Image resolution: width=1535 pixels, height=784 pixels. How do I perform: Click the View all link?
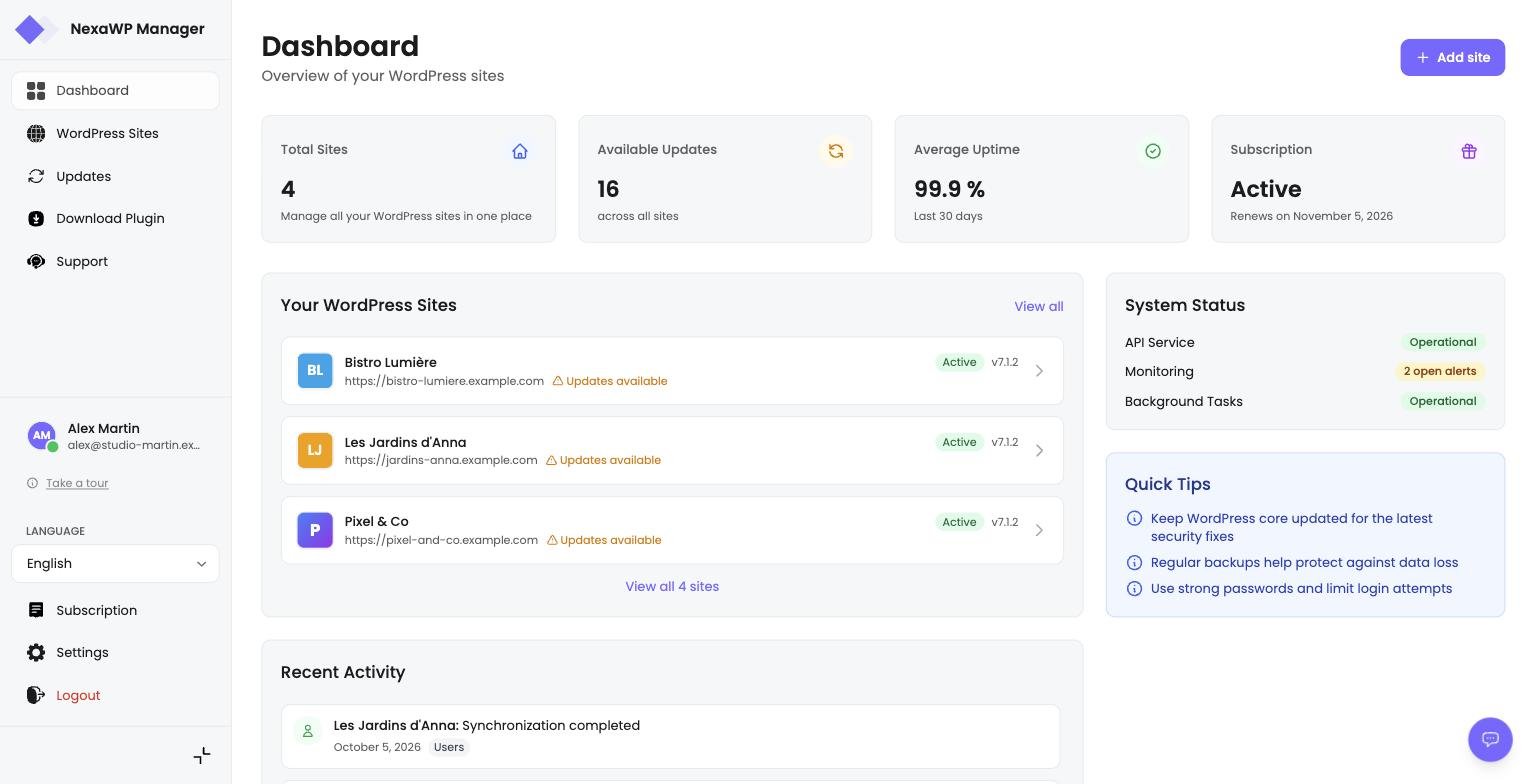point(1039,307)
